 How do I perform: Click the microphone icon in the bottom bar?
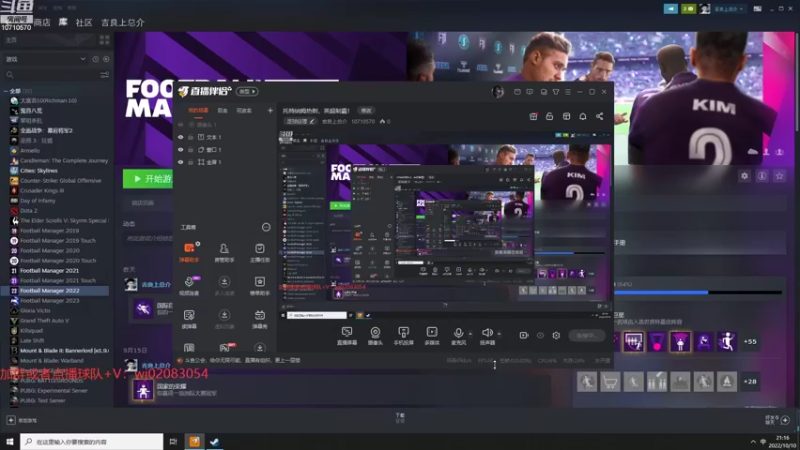tap(458, 333)
